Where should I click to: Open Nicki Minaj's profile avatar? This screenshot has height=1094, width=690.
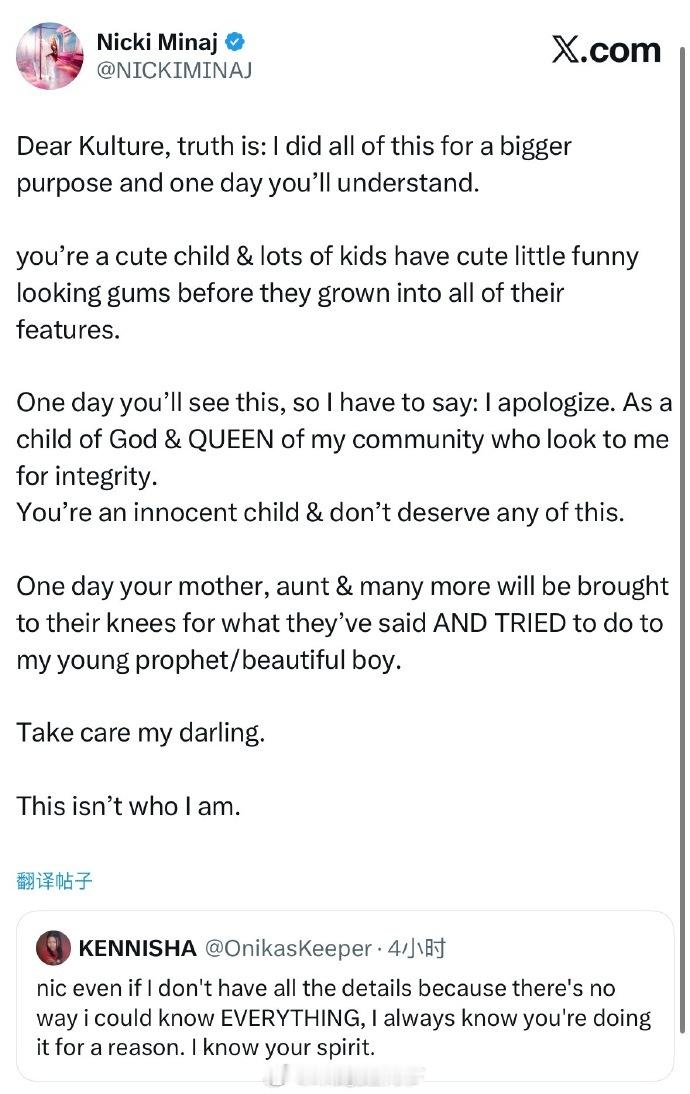coord(50,56)
